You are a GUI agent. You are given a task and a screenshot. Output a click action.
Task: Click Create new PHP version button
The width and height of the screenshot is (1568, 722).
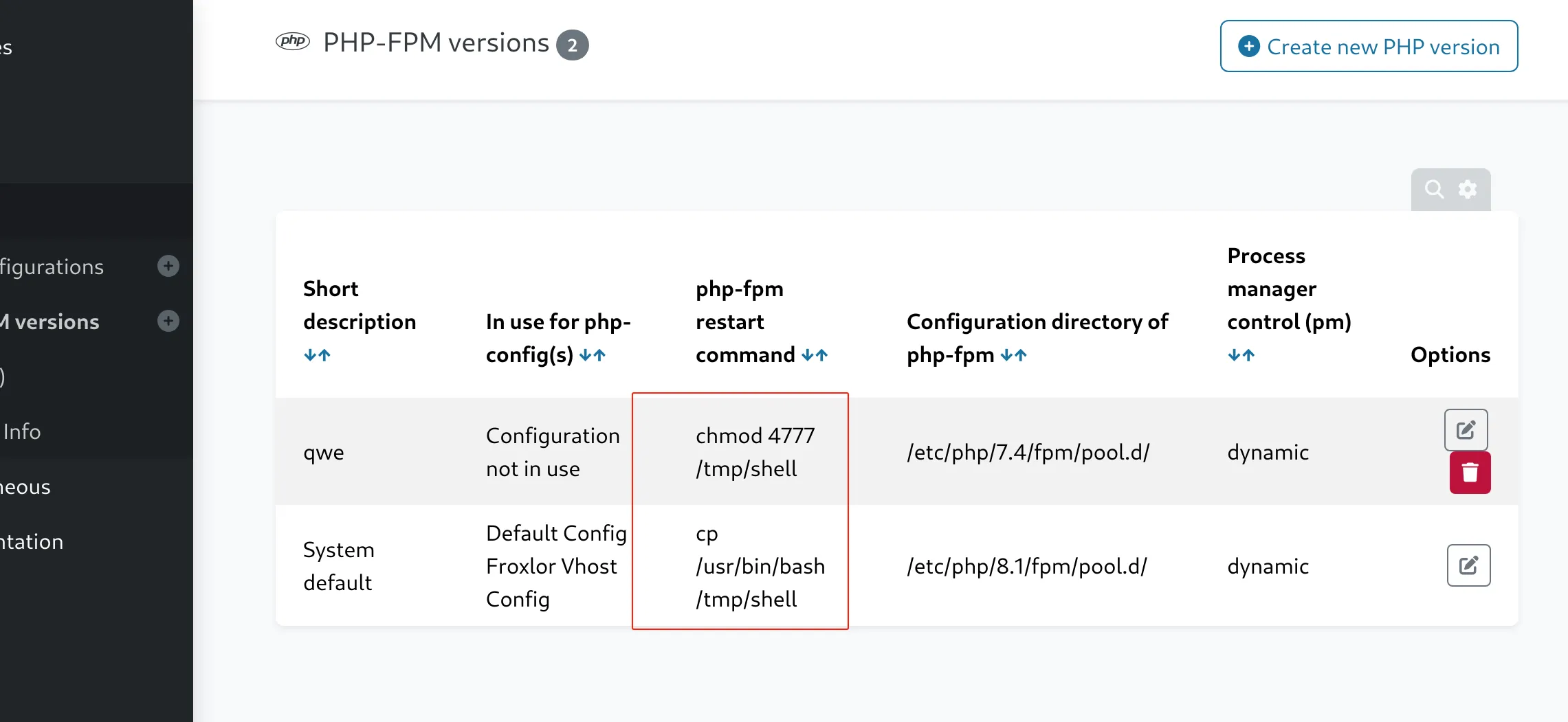[x=1369, y=46]
